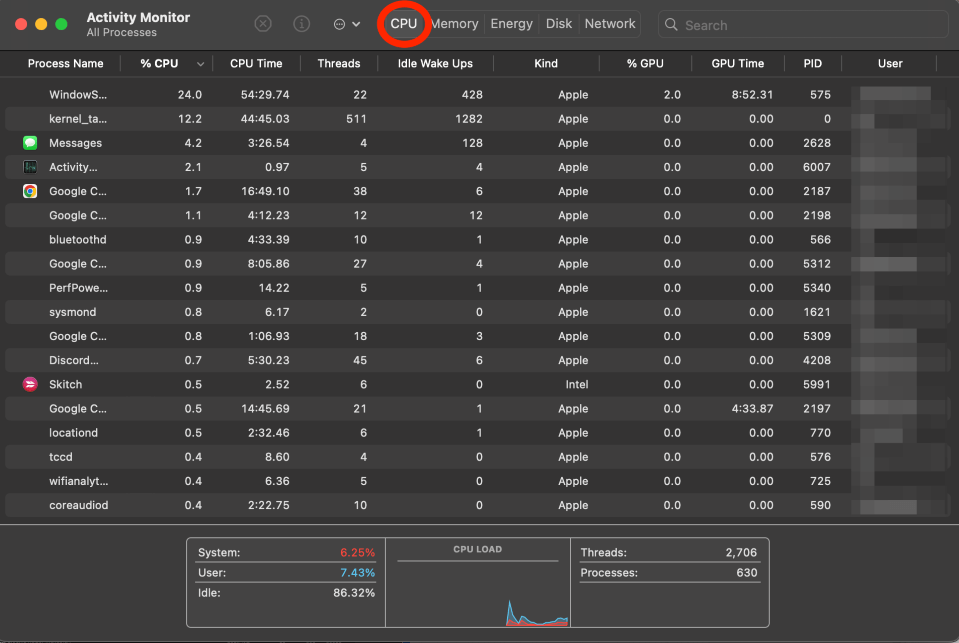Sort by CPU Time column
959x643 pixels.
256,64
